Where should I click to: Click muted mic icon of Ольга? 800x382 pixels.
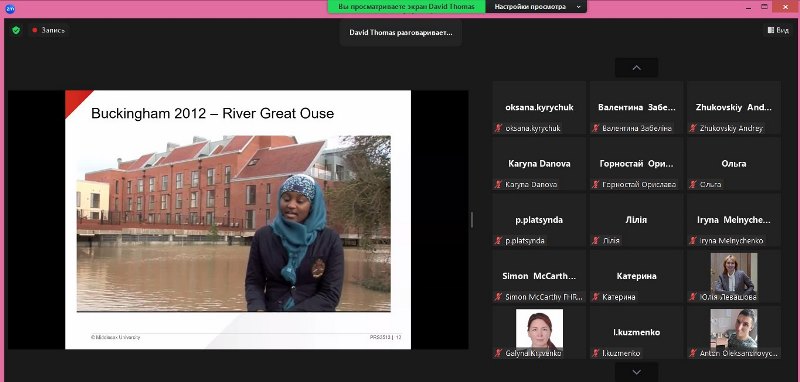tap(693, 184)
